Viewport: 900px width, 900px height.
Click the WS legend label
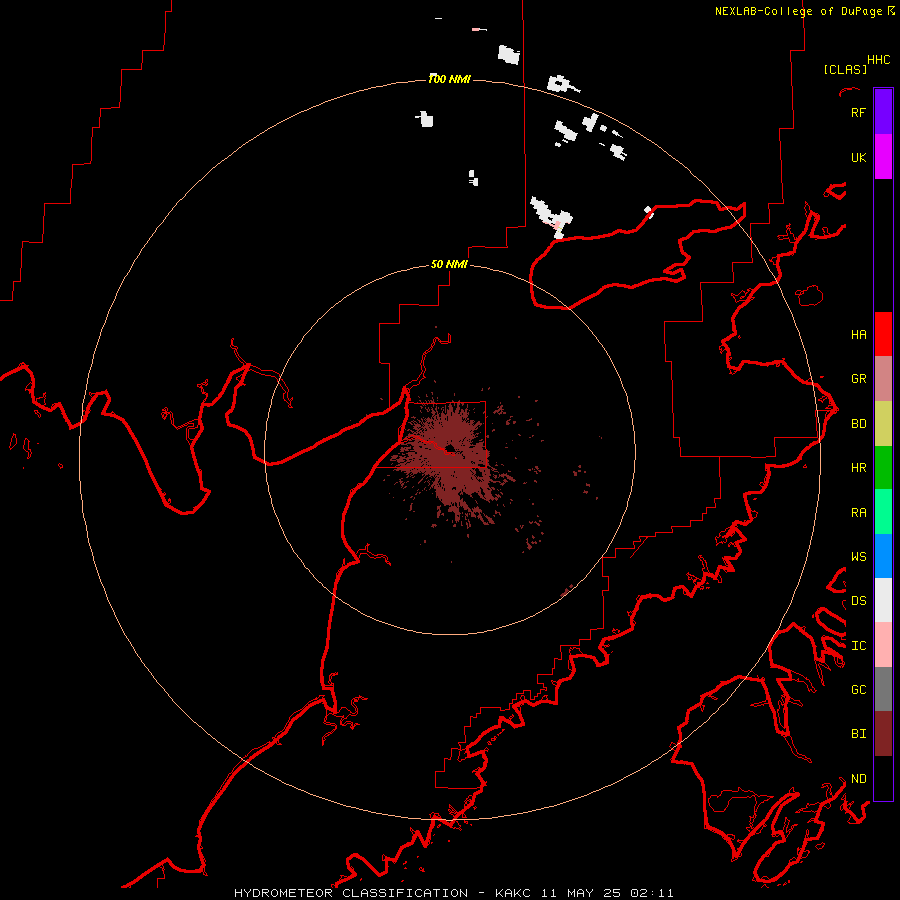[858, 557]
